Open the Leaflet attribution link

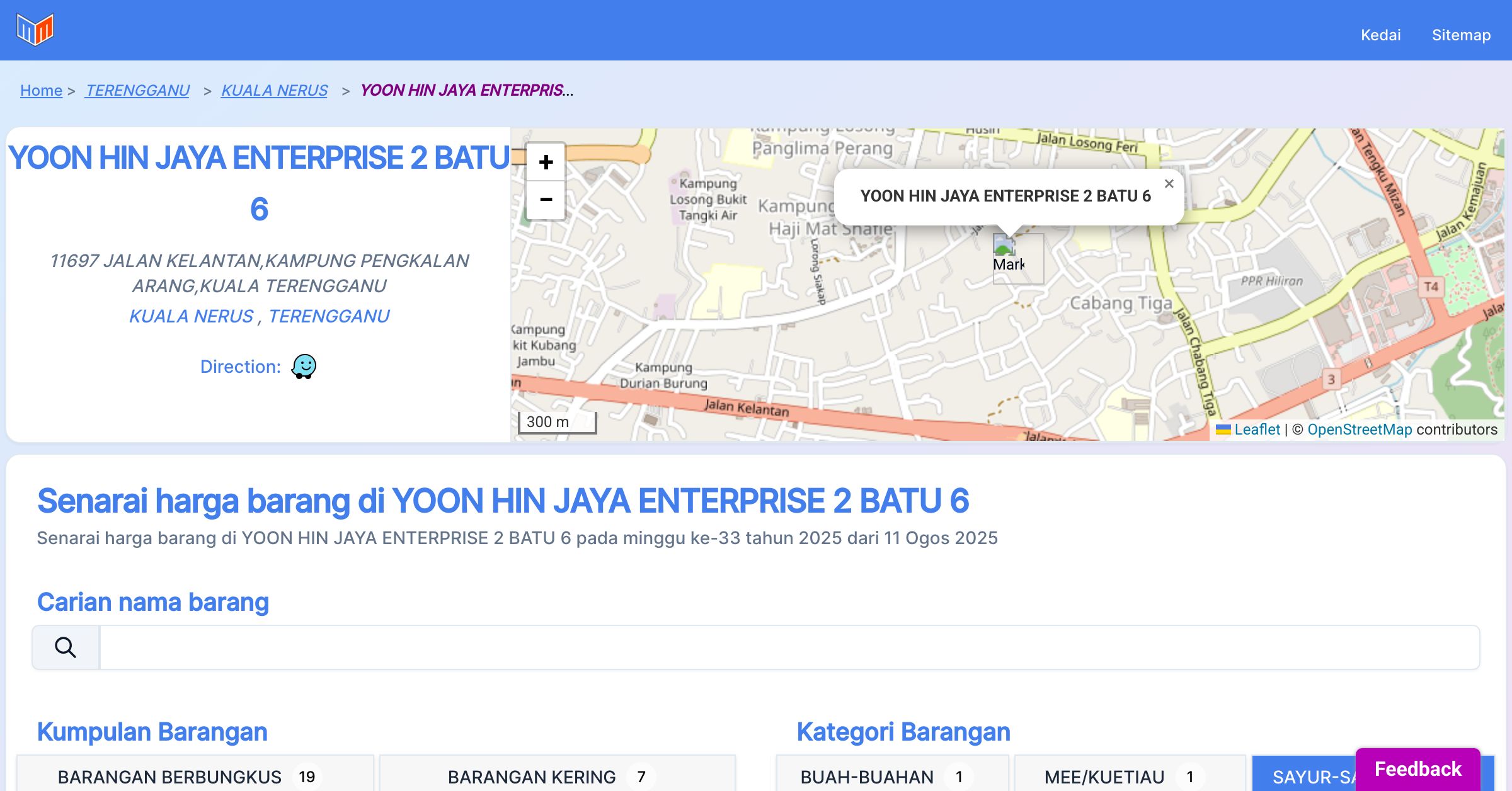(x=1257, y=430)
